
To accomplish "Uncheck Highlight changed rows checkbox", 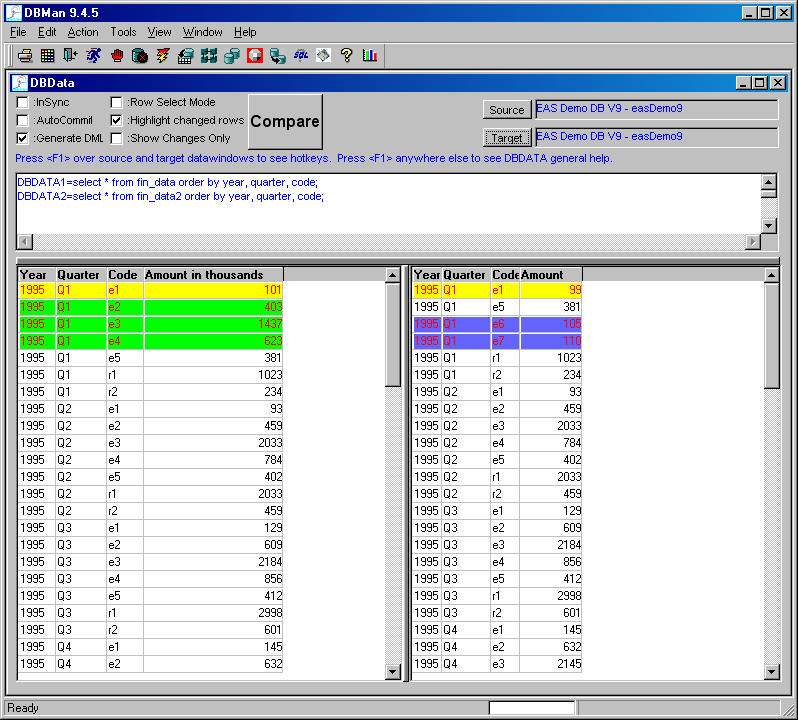I will [x=117, y=120].
